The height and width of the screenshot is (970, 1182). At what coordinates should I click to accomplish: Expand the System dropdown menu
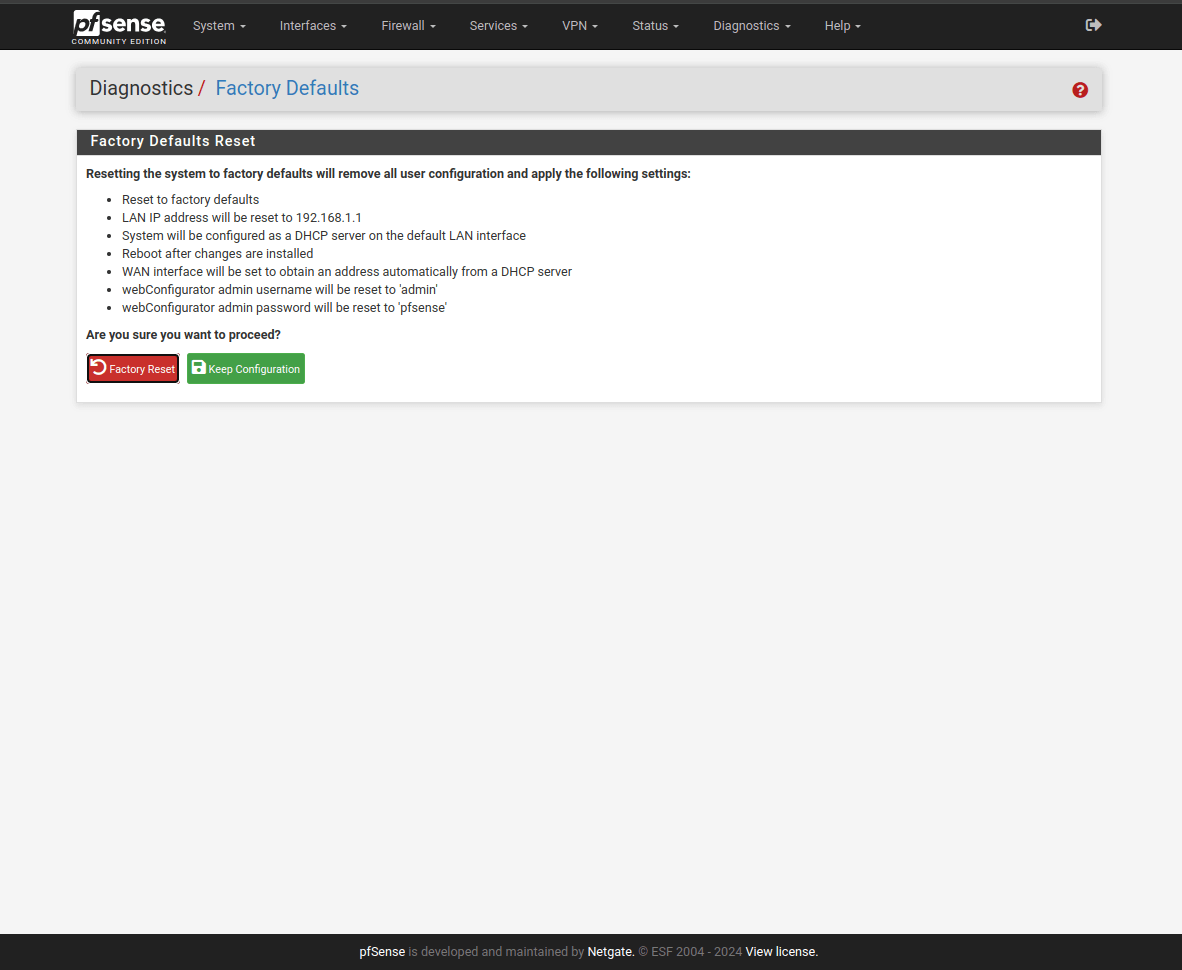click(x=219, y=26)
